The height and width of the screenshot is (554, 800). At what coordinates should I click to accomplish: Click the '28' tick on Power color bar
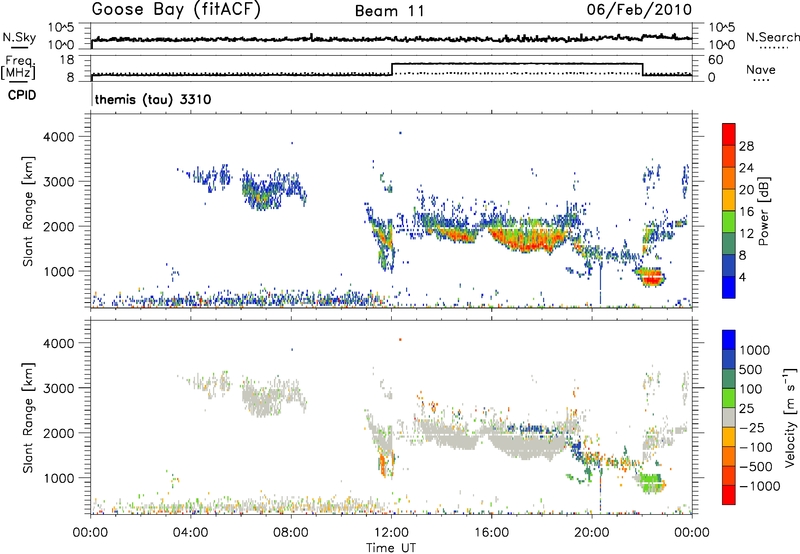point(746,146)
